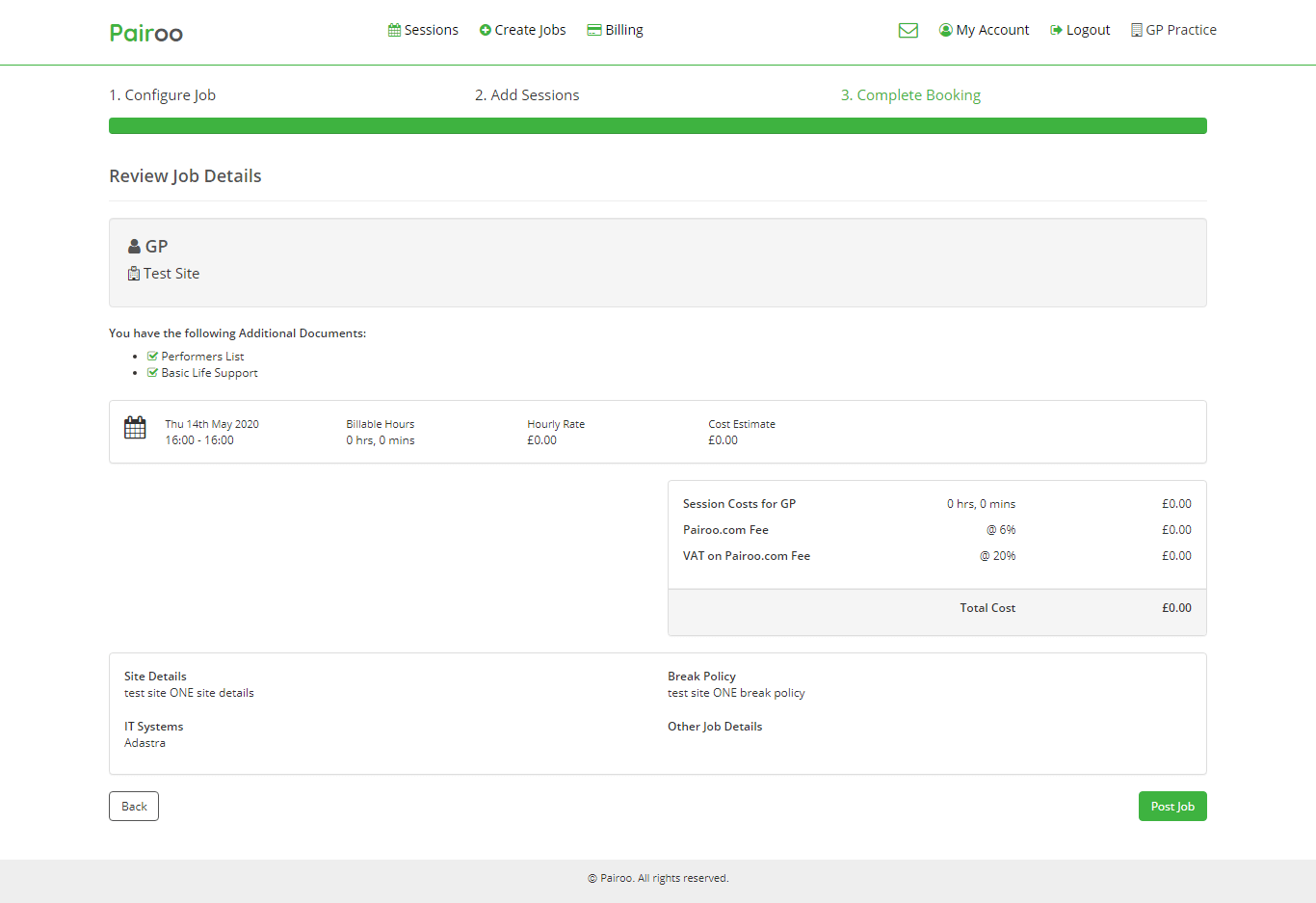Go to the Configure Job step
The image size is (1316, 903).
(x=162, y=95)
